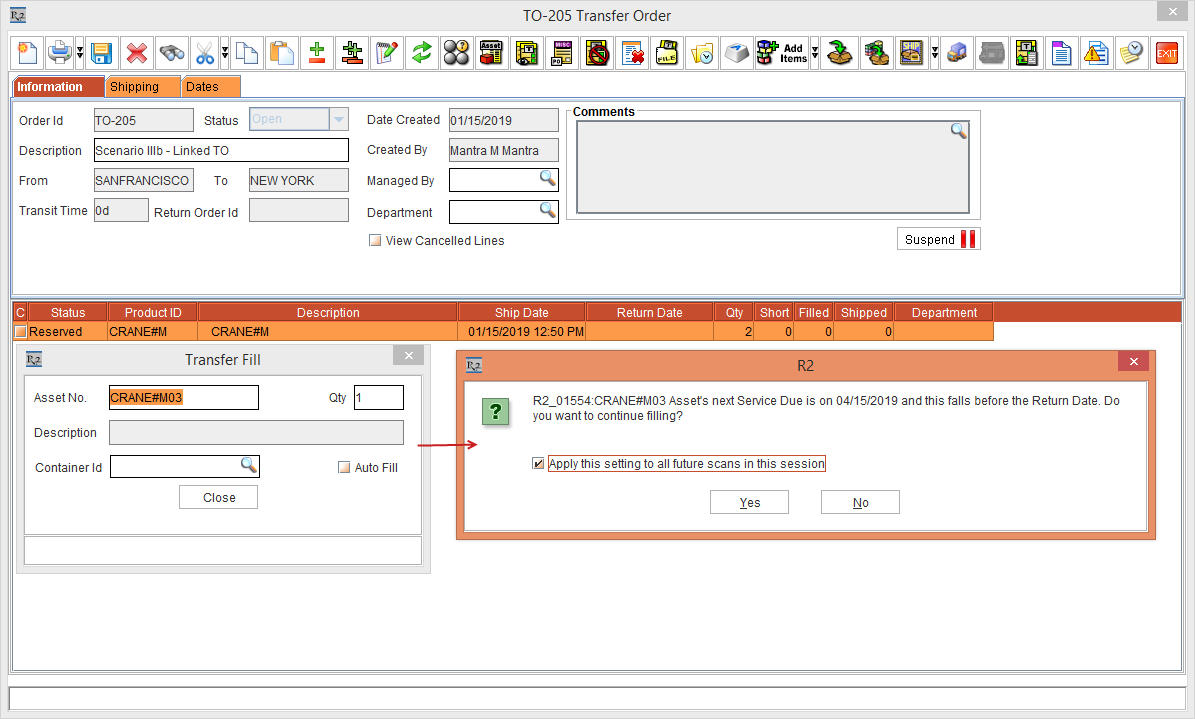1195x719 pixels.
Task: Expand the dropdown arrow beside the Print icon
Action: 78,53
